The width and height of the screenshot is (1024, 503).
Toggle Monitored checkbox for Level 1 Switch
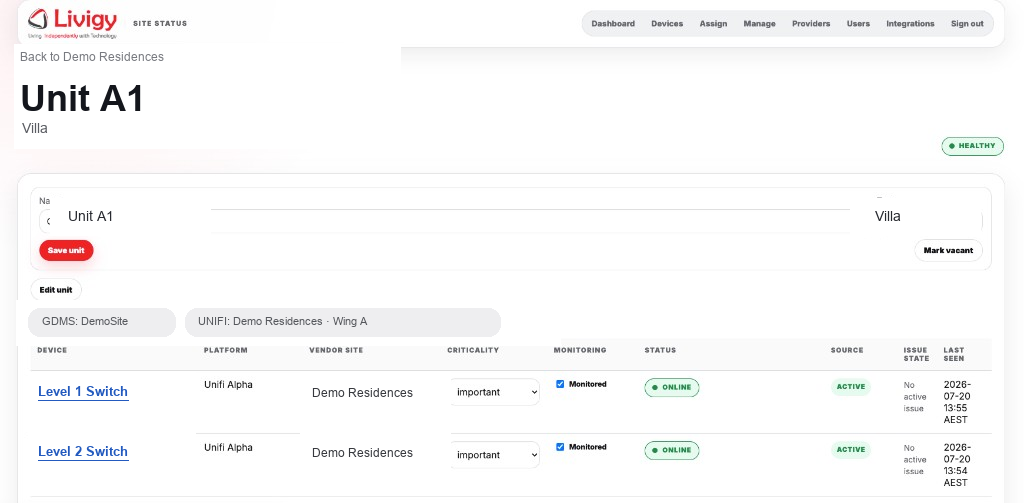560,384
